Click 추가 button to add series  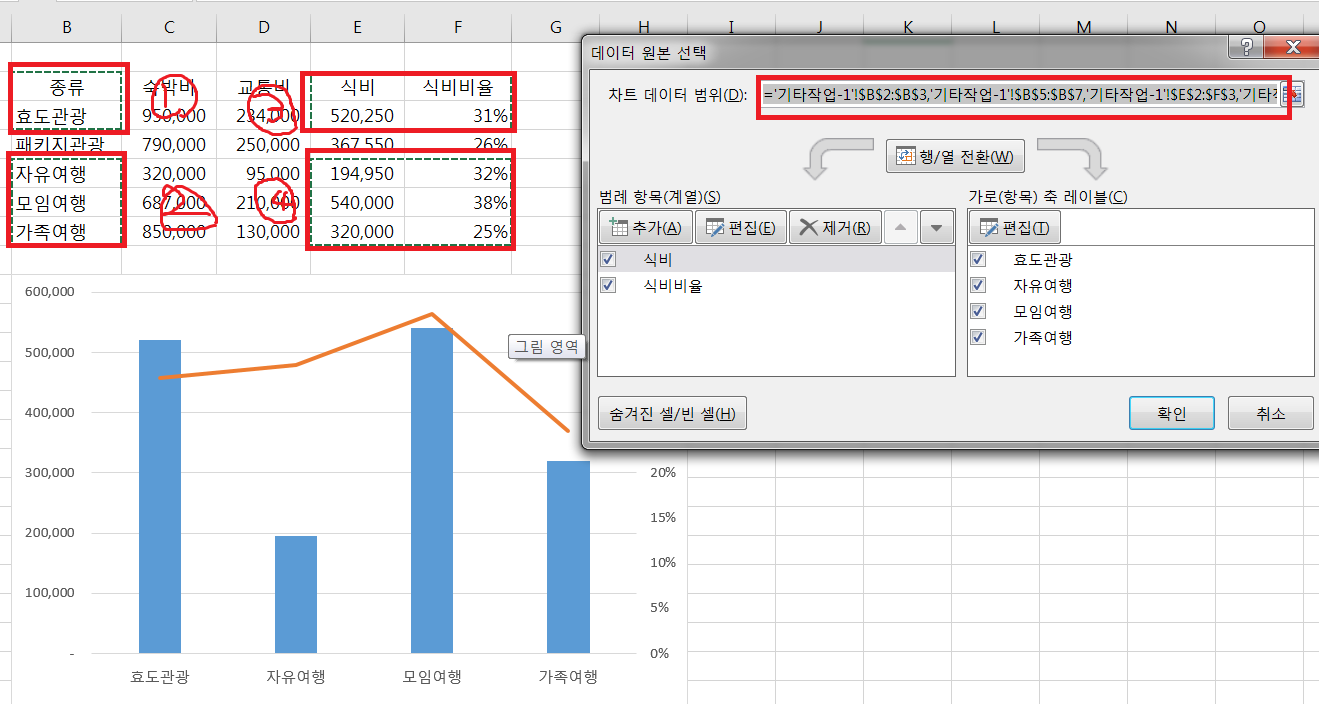[645, 228]
